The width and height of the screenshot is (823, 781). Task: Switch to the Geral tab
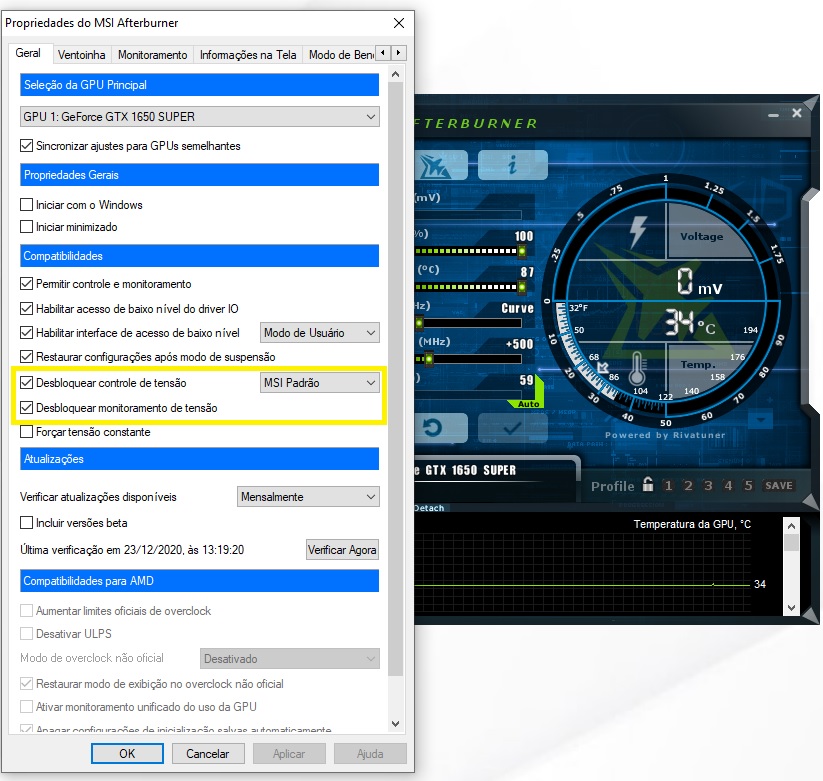(28, 53)
